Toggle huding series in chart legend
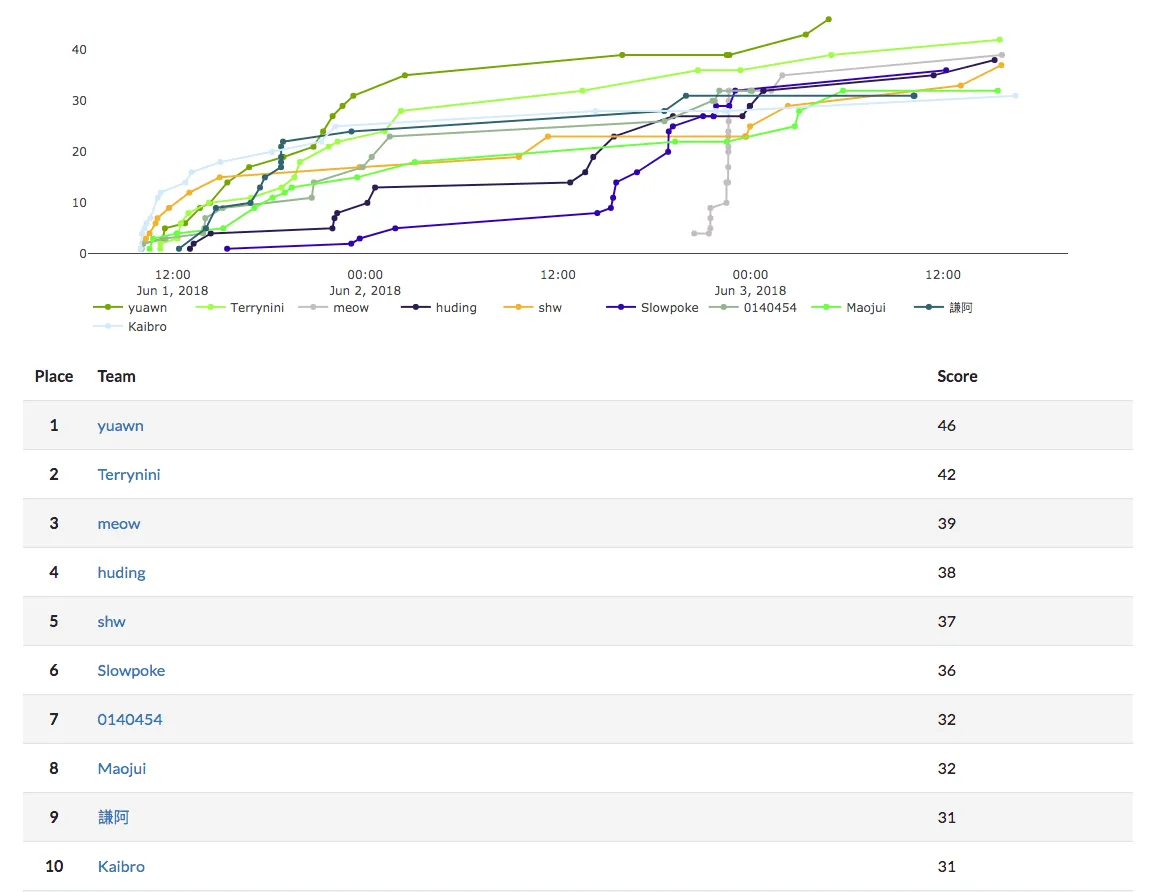The height and width of the screenshot is (892, 1151). tap(439, 308)
